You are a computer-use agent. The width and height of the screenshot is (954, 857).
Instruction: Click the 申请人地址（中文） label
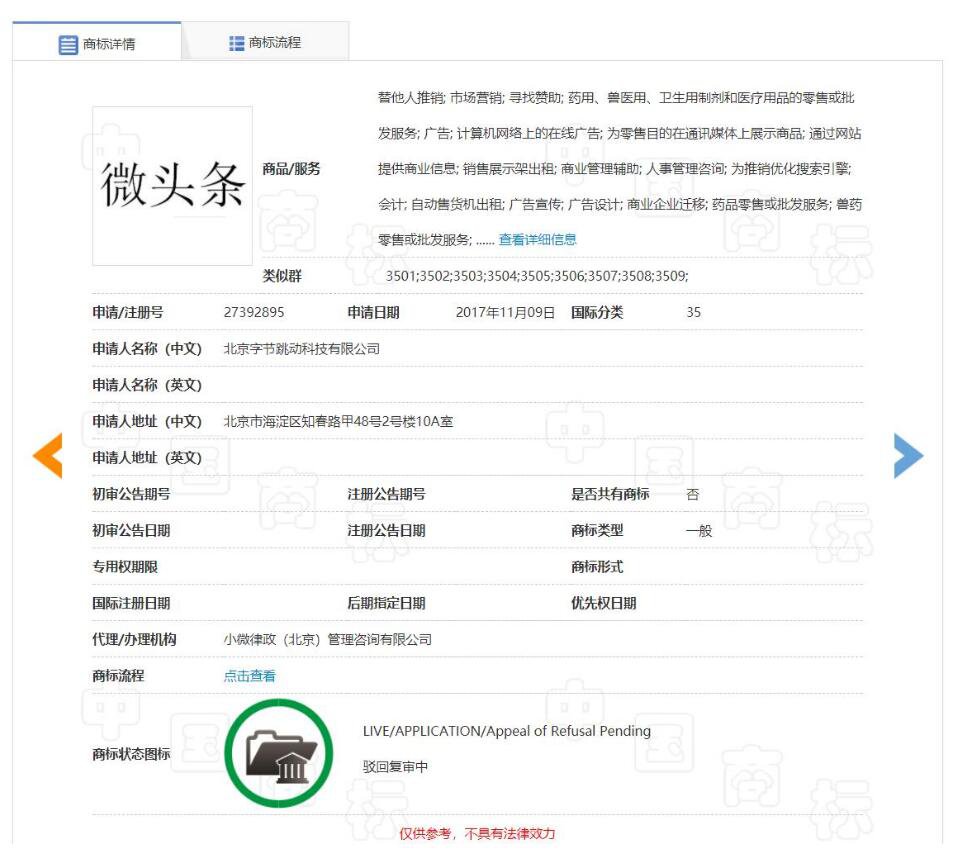(147, 422)
